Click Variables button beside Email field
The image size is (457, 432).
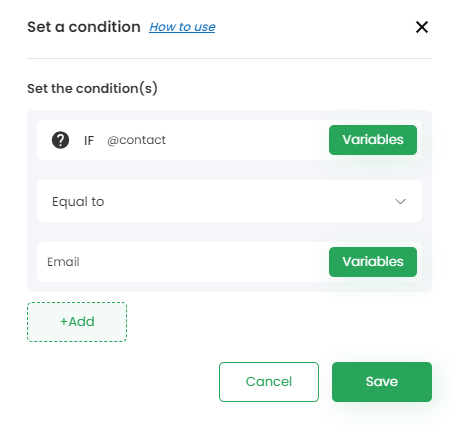373,262
